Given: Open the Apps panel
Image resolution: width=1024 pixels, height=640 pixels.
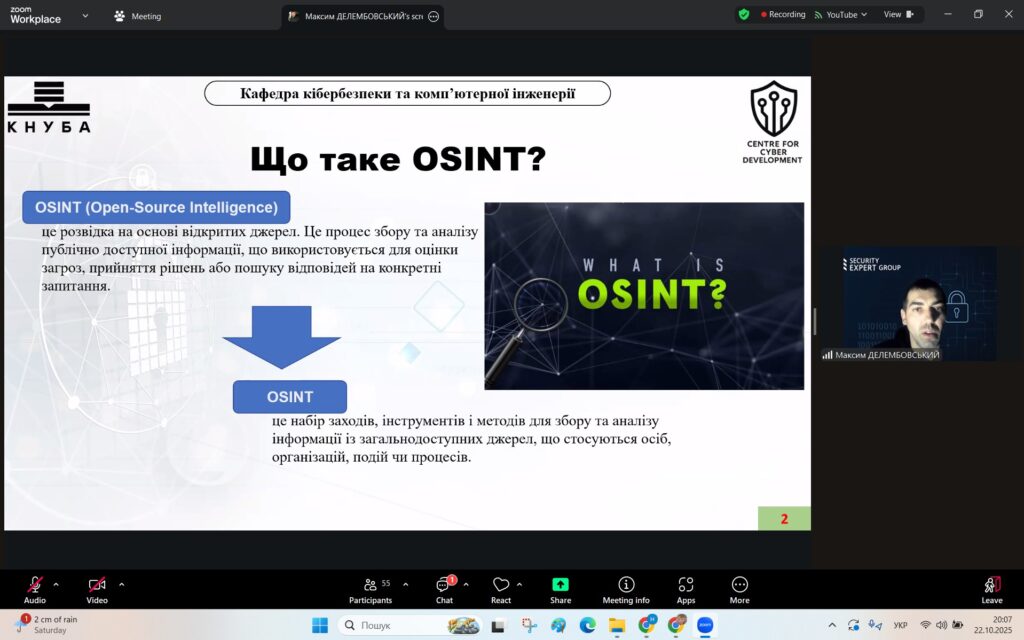Looking at the screenshot, I should tap(686, 588).
